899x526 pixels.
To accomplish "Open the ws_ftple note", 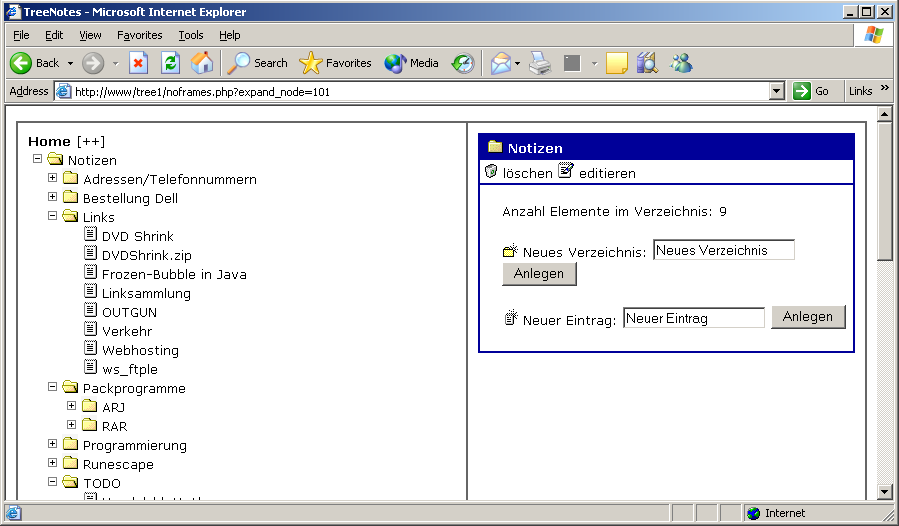I will pos(130,369).
